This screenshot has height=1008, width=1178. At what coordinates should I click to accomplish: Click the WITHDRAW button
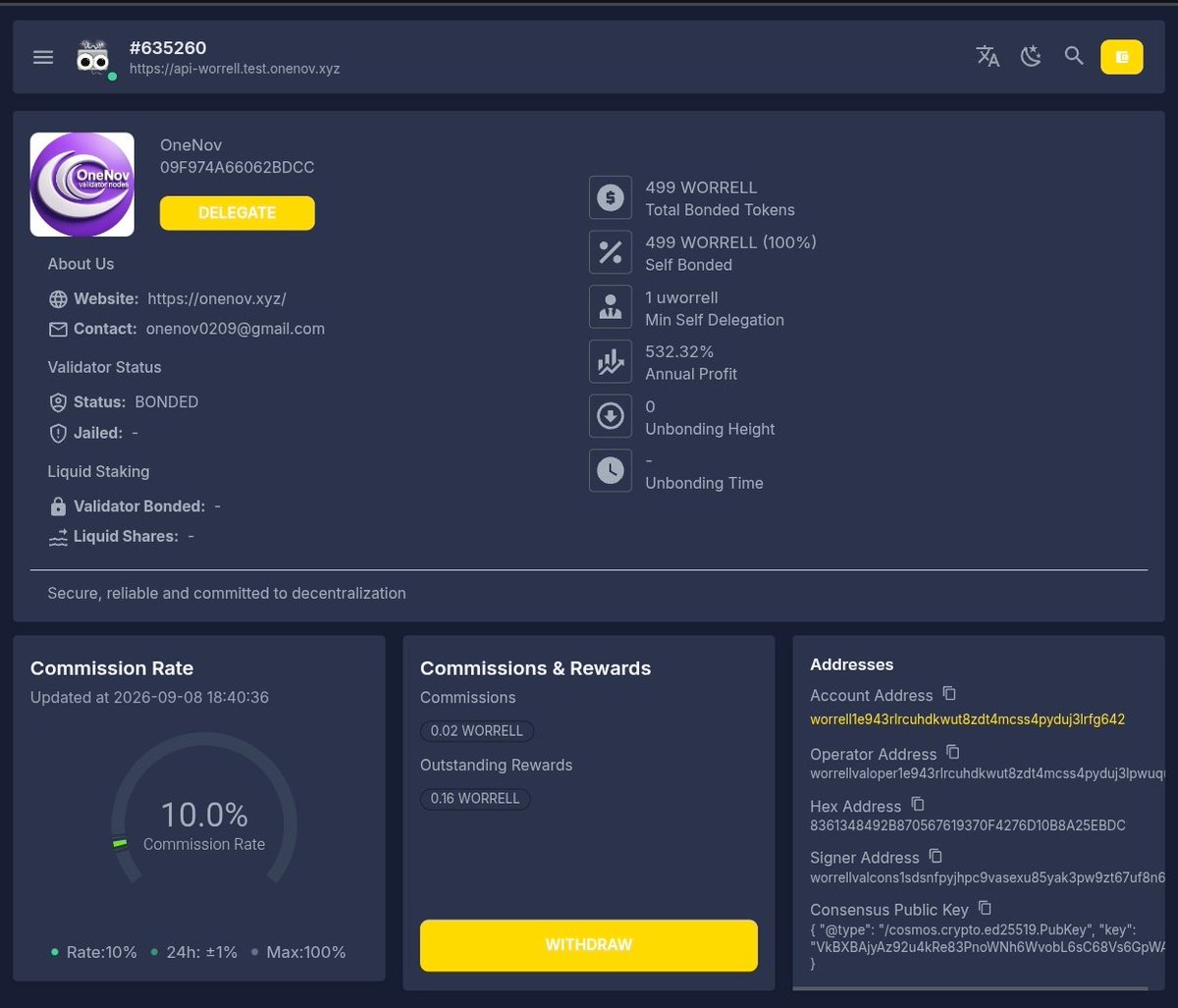(x=589, y=945)
